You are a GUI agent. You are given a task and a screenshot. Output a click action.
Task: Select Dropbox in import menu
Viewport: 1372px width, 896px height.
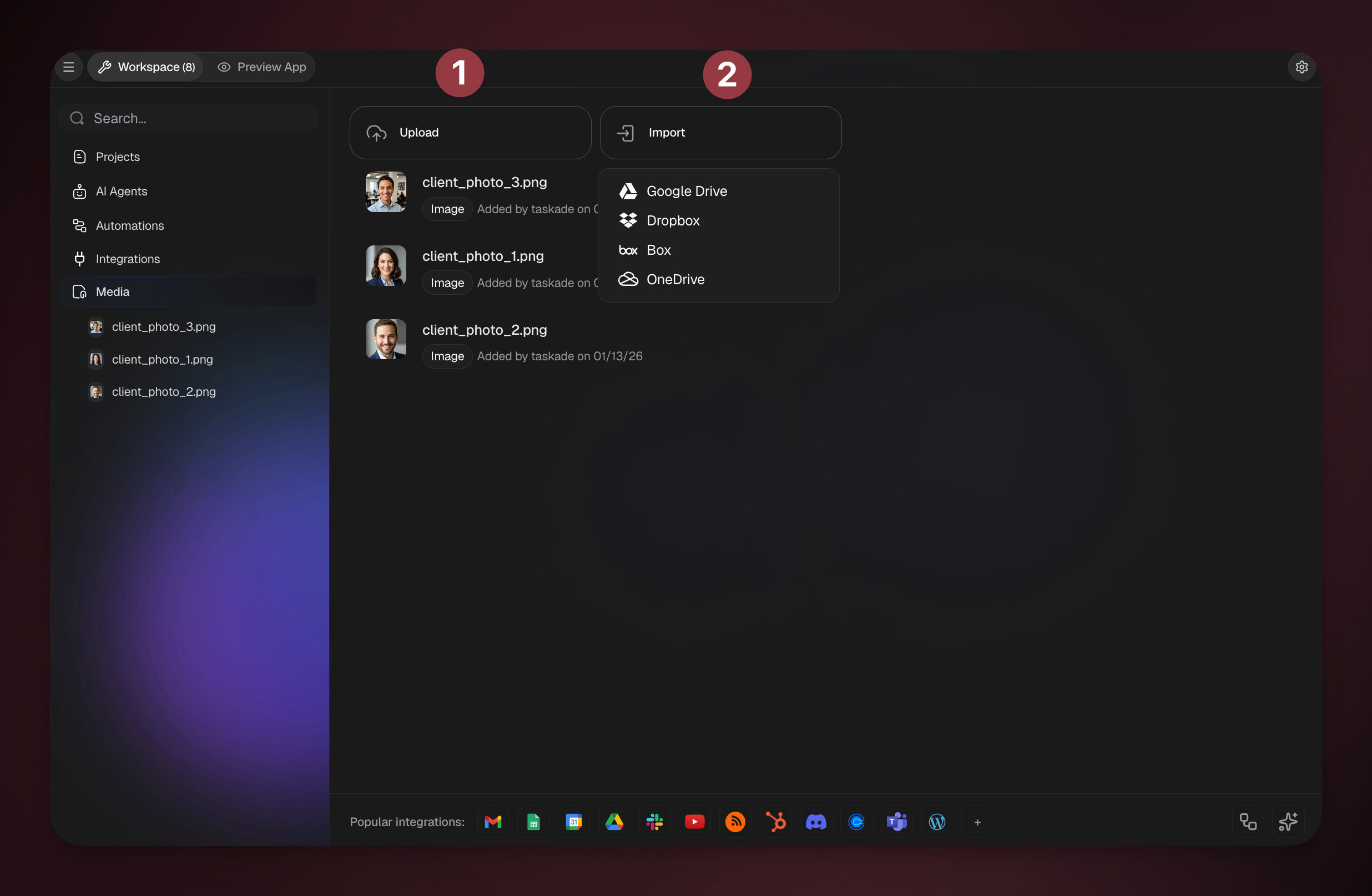tap(672, 220)
